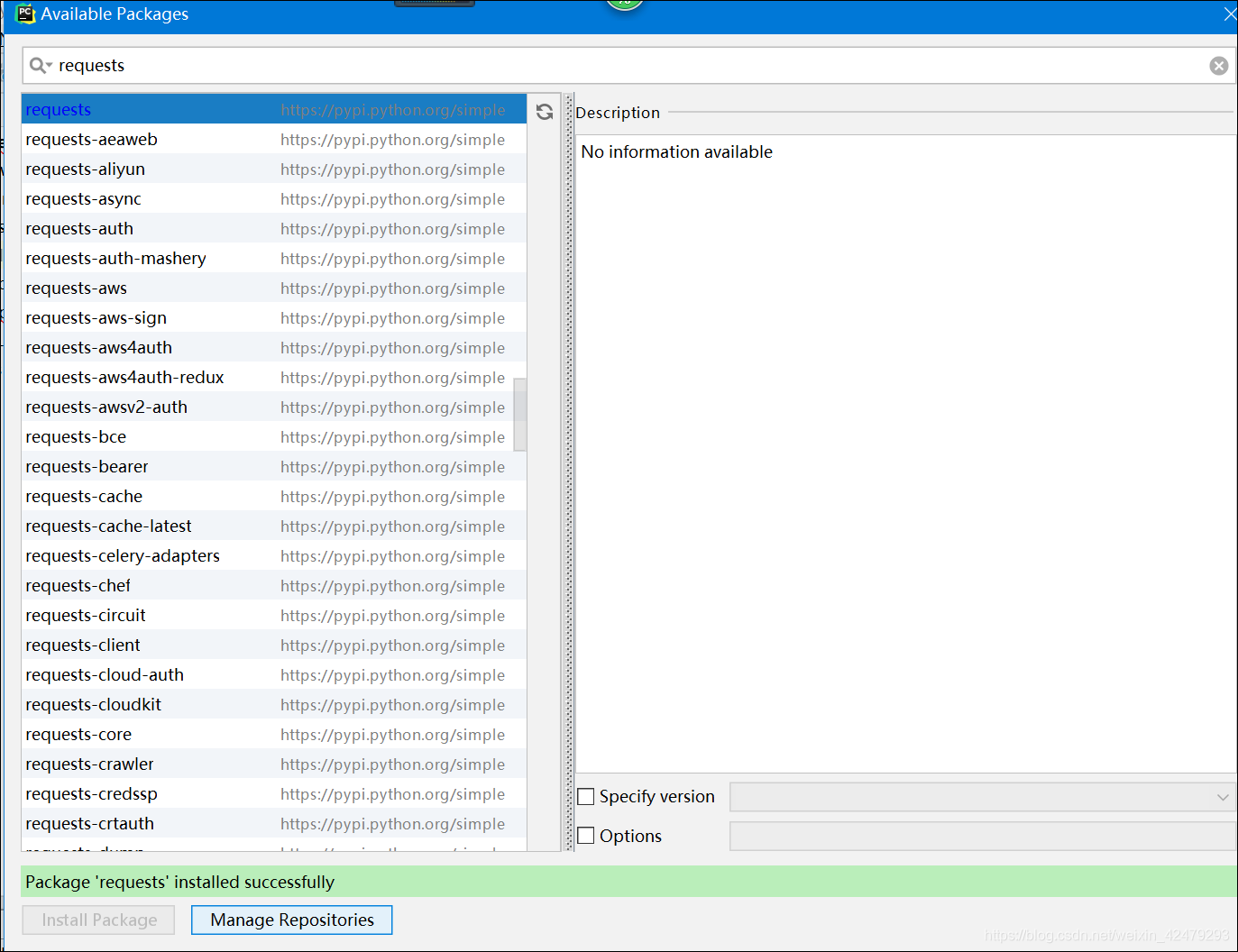Click the reload package list icon
The image size is (1238, 952).
[545, 112]
